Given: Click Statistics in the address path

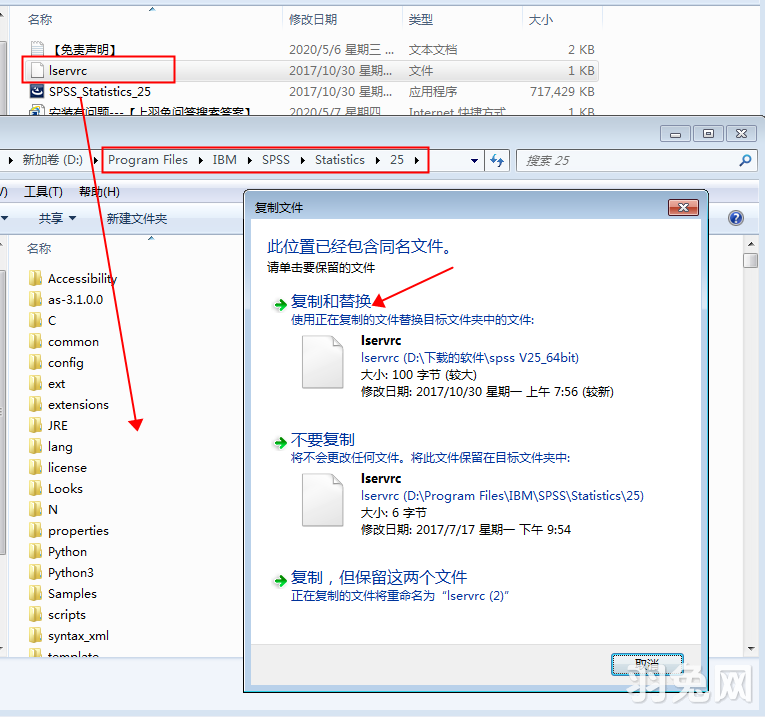Looking at the screenshot, I should click(340, 159).
